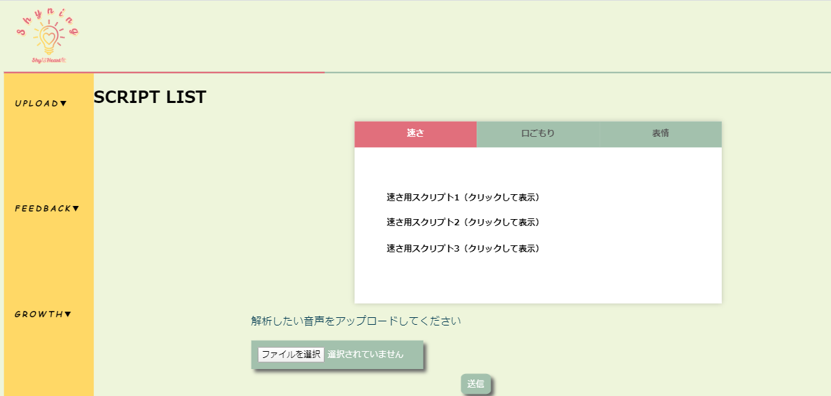Click the UPLOAD triangle arrow
Viewport: 831px width, 396px height.
(x=64, y=103)
